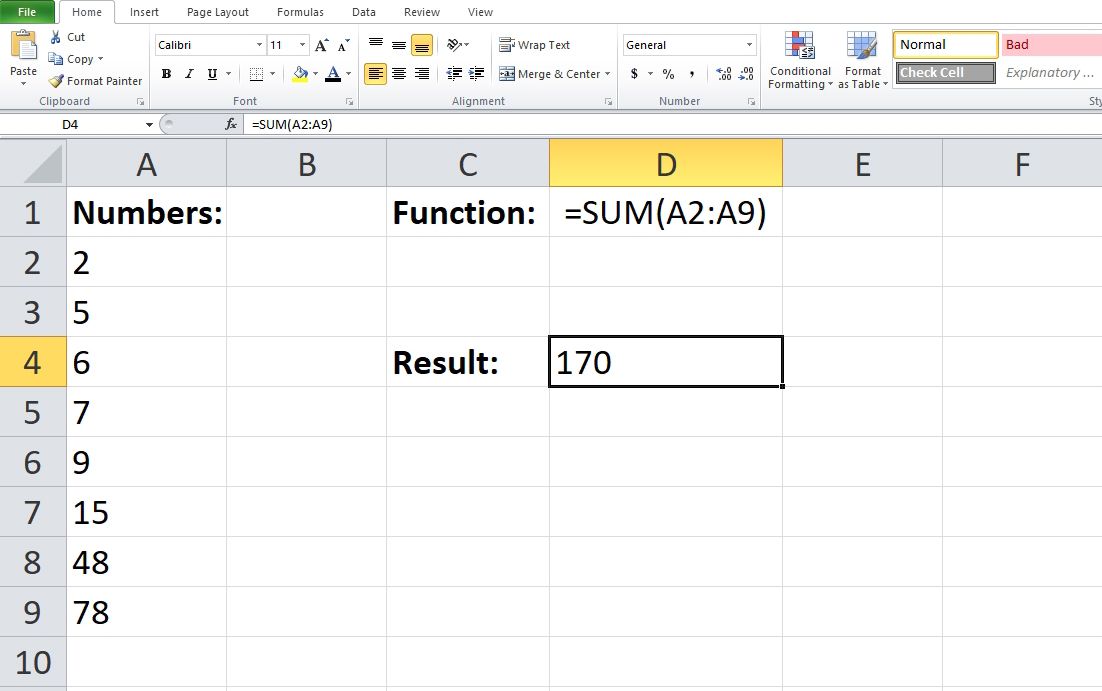Toggle italic formatting
1102x691 pixels.
[x=188, y=73]
